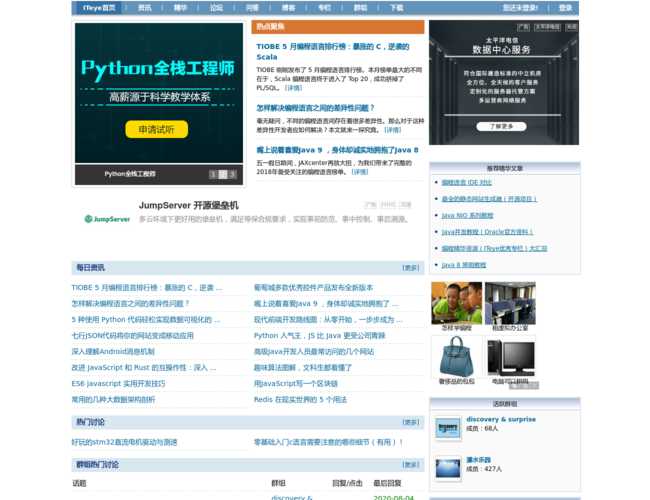The height and width of the screenshot is (500, 650).
Task: Open ES6 javascript 实用开发技巧 link
Action: pos(118,383)
